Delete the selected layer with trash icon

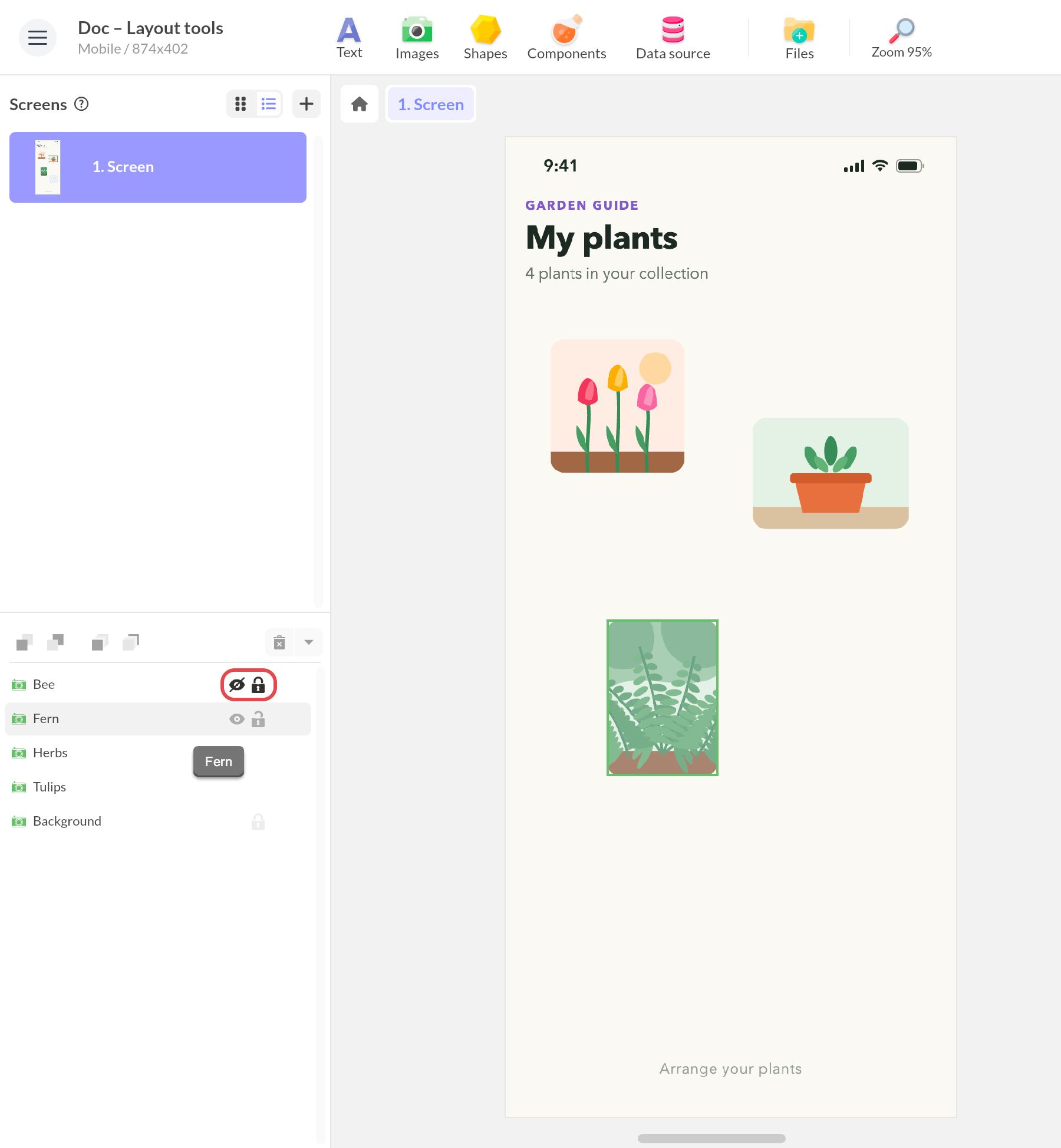tap(279, 642)
